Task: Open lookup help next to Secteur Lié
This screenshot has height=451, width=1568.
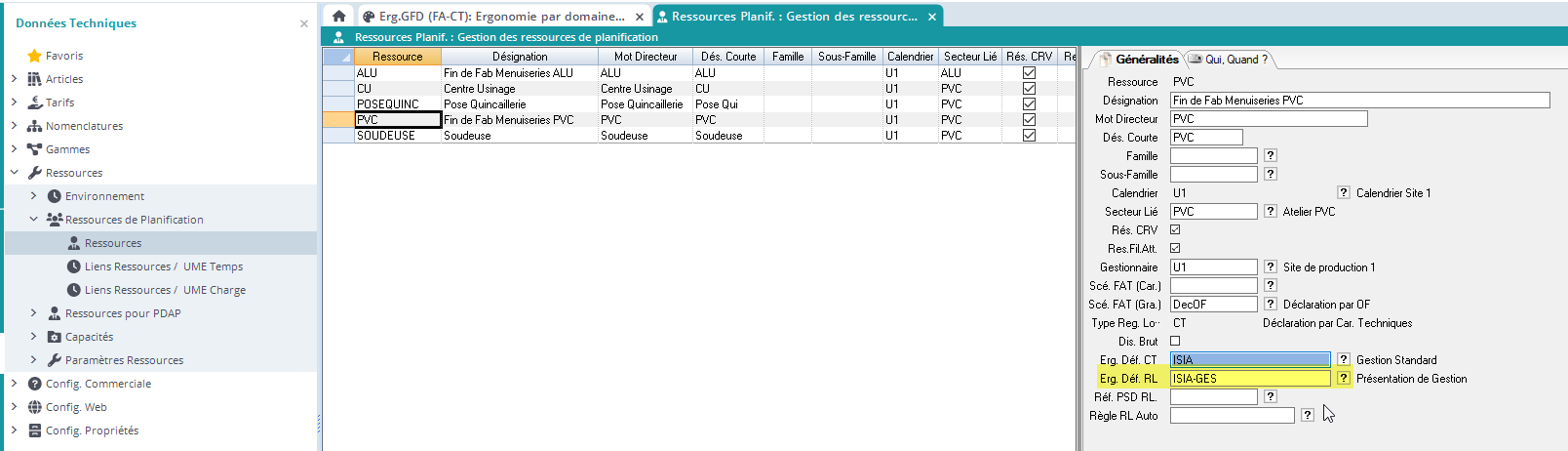Action: (x=1271, y=211)
